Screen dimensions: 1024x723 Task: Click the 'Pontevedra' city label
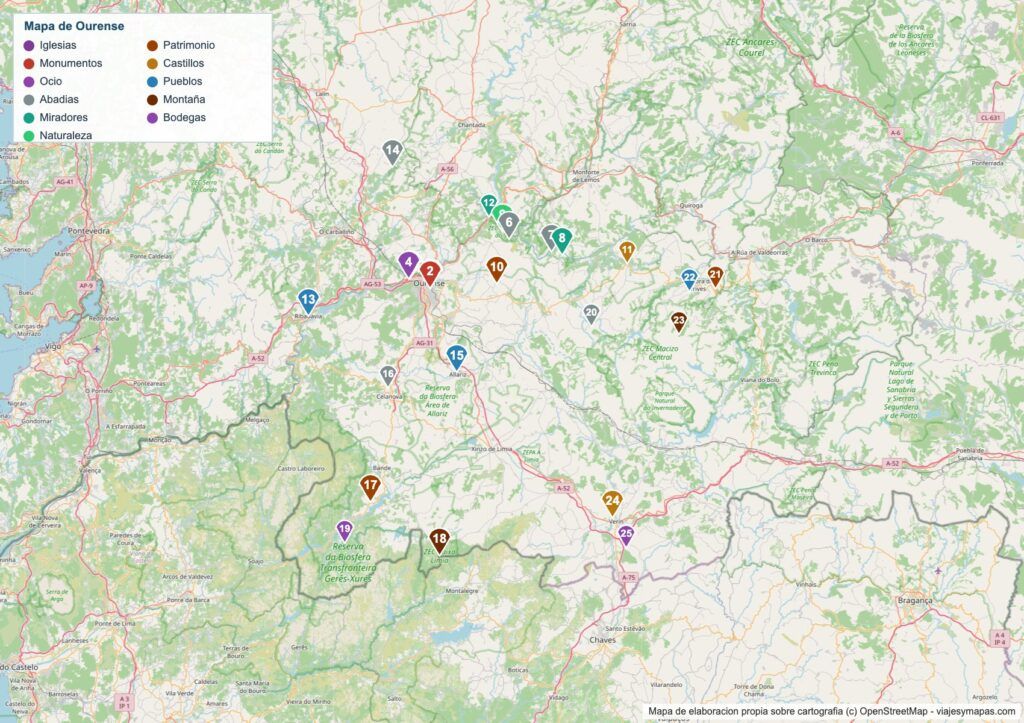click(89, 231)
